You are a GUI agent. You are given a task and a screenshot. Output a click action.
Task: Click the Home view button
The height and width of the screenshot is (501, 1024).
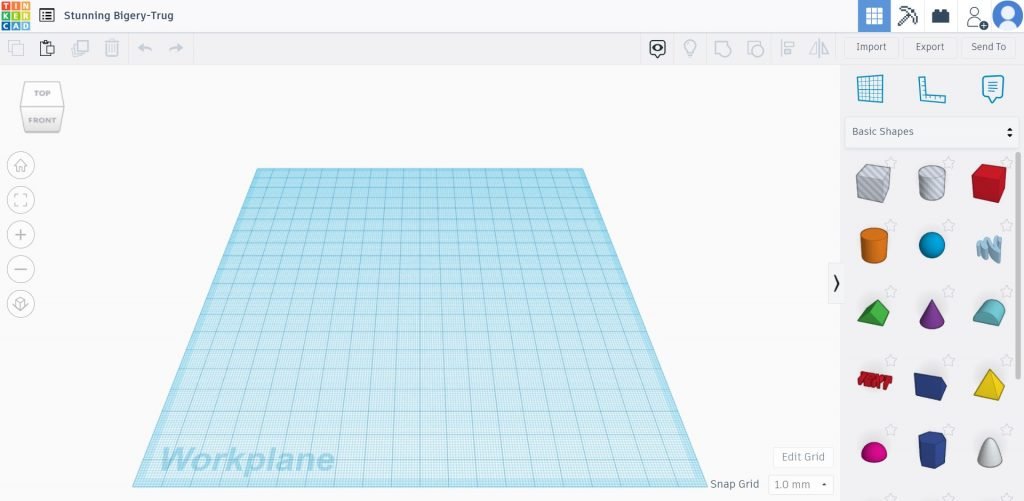click(x=21, y=166)
